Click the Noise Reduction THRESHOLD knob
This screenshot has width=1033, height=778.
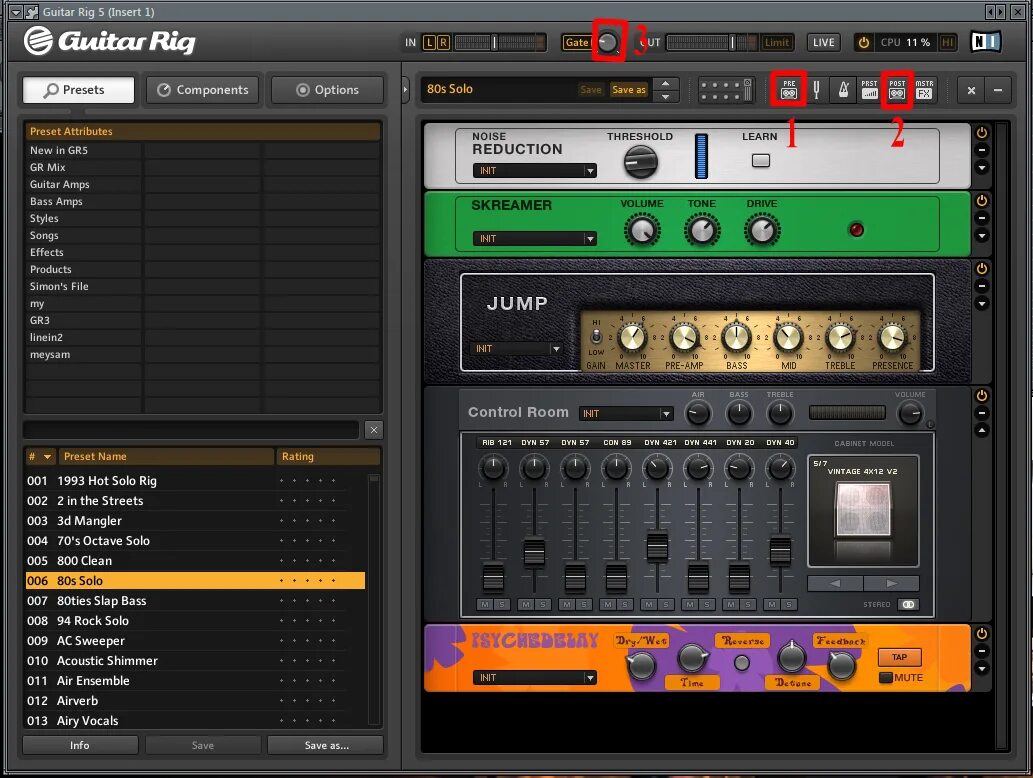(x=640, y=161)
